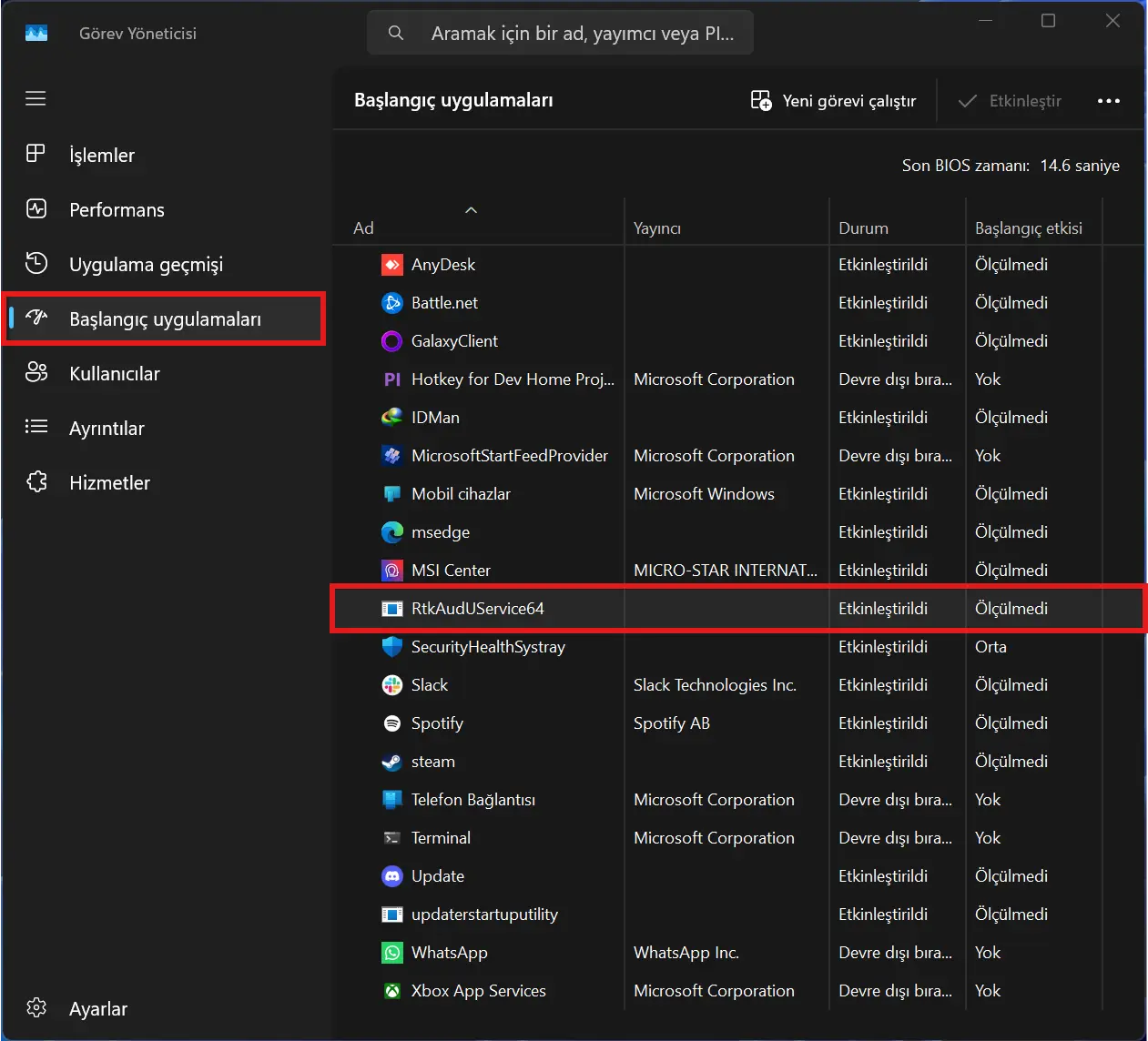Click the Slack app icon
The height and width of the screenshot is (1041, 1148).
coord(391,685)
